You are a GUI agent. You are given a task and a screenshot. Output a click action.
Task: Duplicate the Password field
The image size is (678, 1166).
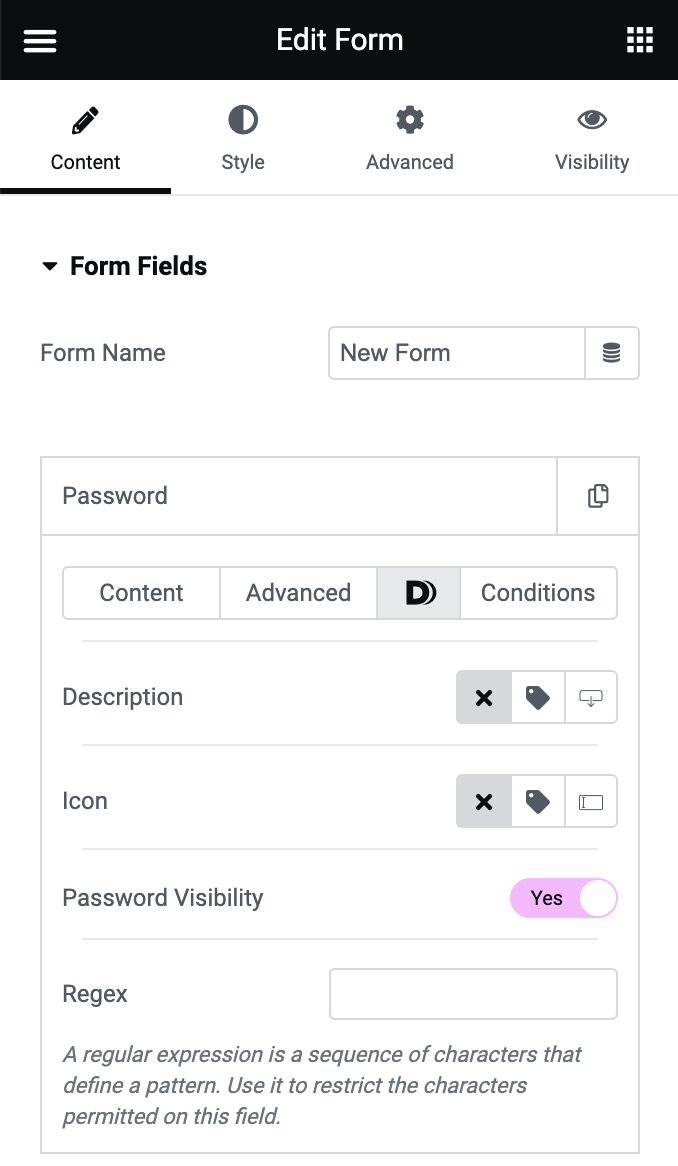[x=597, y=495]
